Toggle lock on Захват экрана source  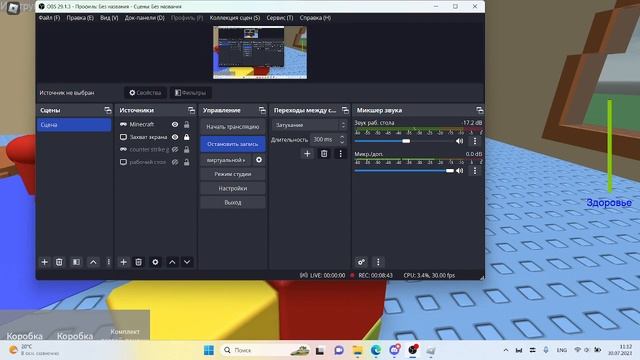(x=187, y=137)
